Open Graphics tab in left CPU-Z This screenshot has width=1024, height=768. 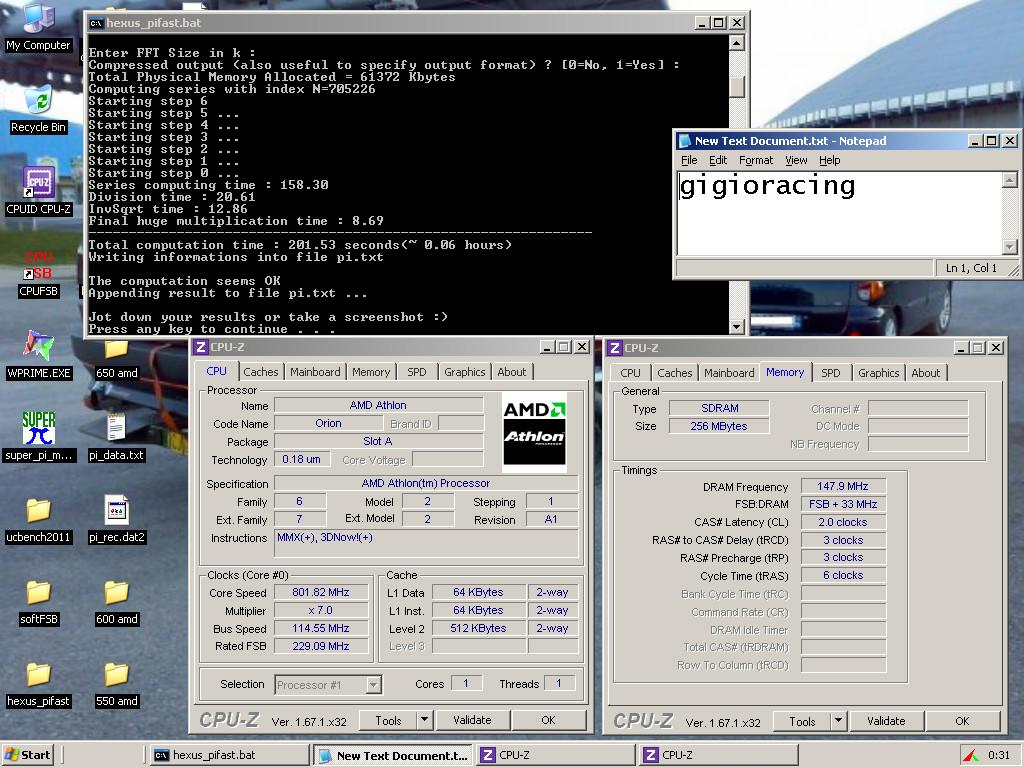point(464,372)
